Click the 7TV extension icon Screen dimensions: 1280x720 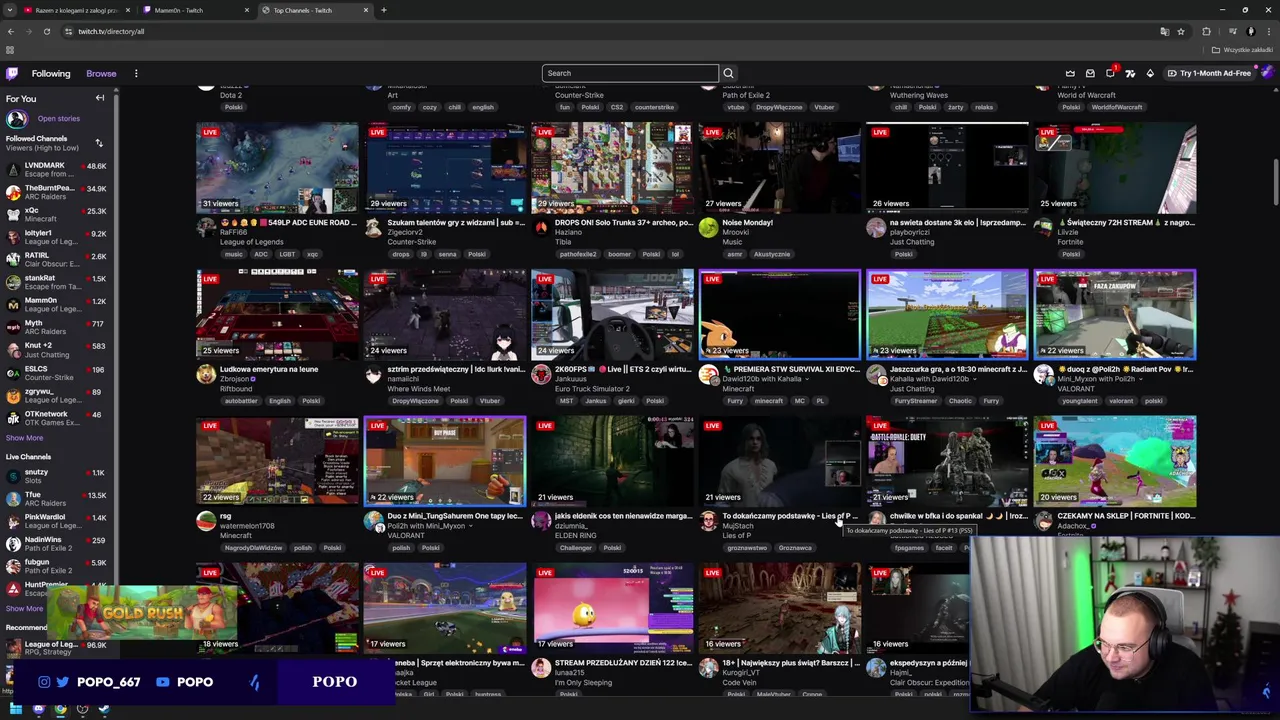1130,73
